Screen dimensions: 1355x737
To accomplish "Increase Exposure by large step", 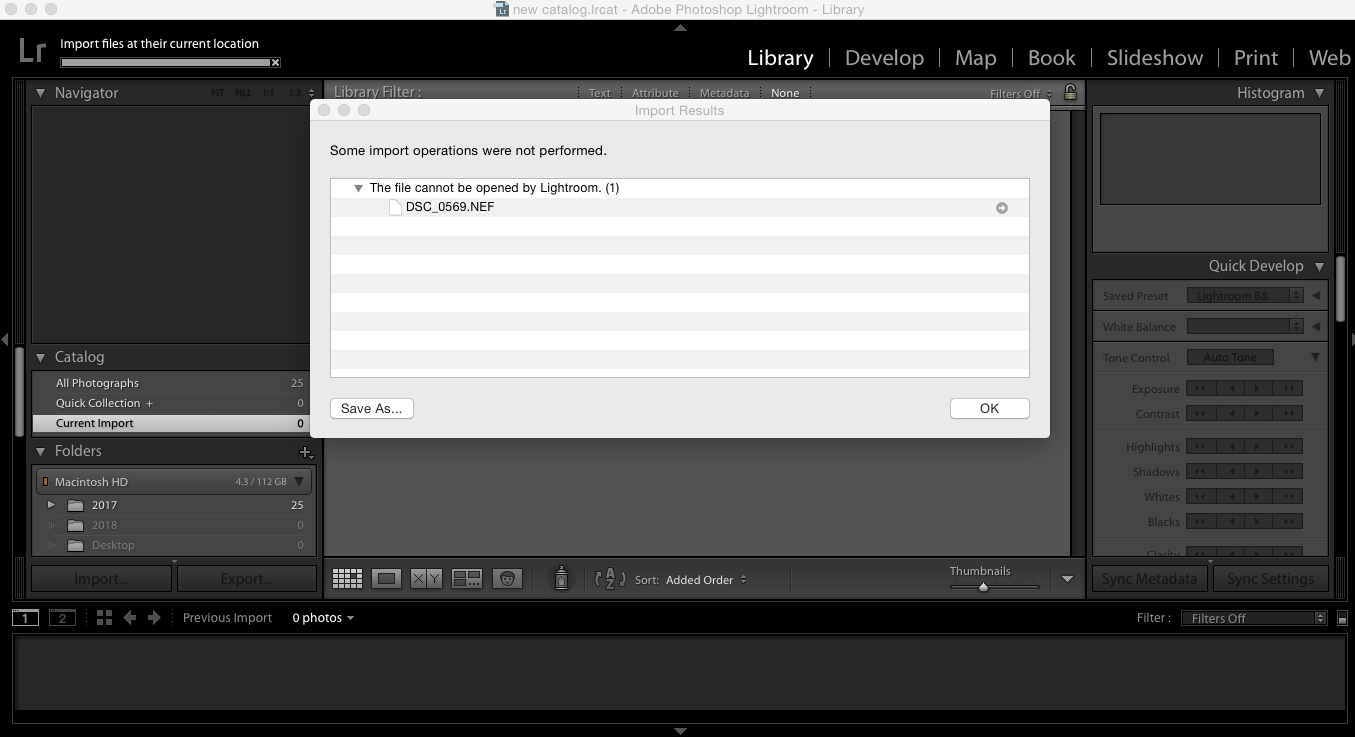I will [1289, 389].
